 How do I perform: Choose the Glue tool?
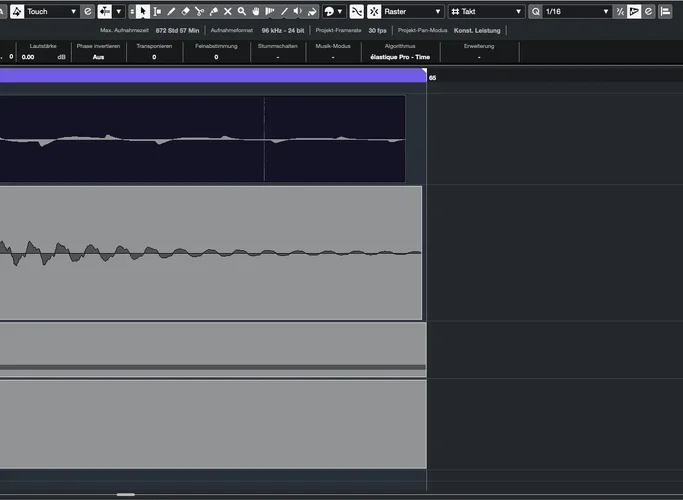(213, 11)
